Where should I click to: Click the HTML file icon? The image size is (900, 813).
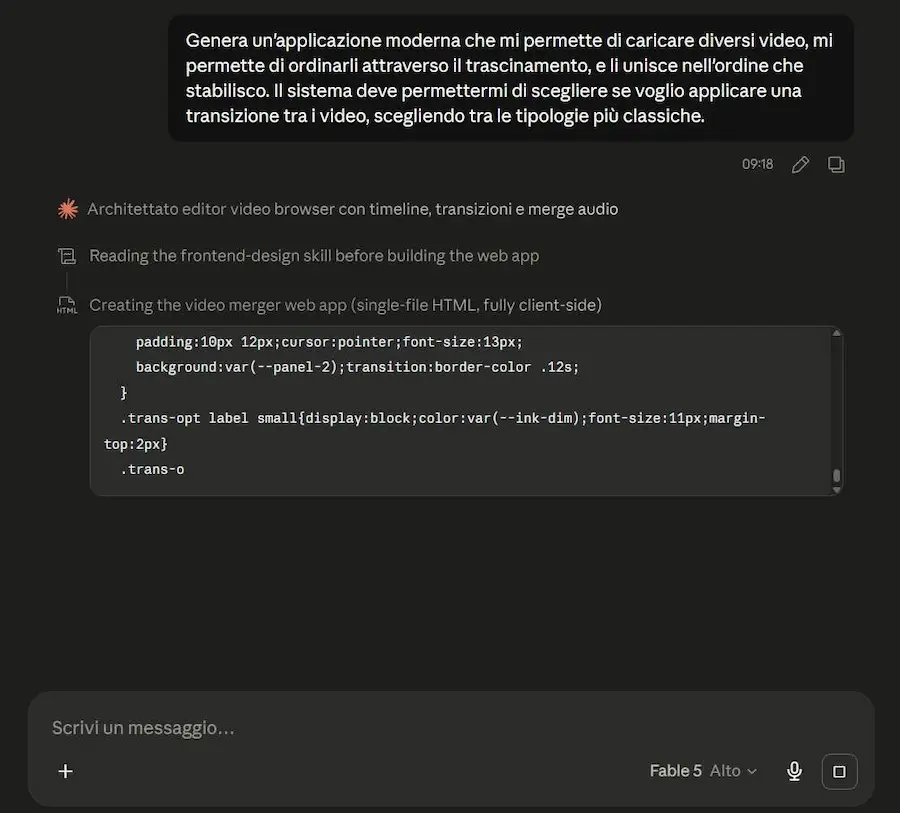(x=67, y=305)
